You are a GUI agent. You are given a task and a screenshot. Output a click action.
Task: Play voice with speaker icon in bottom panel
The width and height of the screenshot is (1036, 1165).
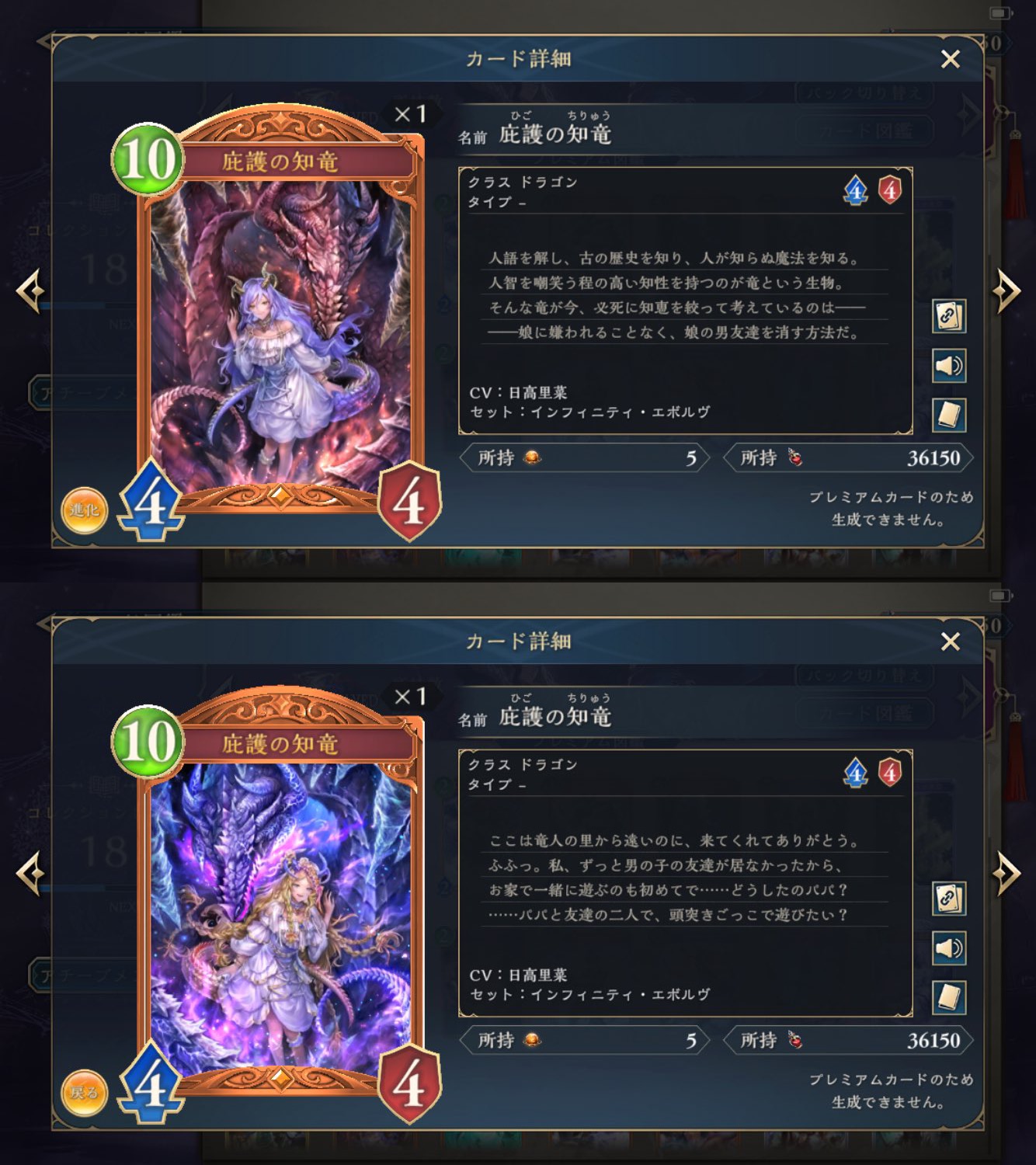pos(949,948)
